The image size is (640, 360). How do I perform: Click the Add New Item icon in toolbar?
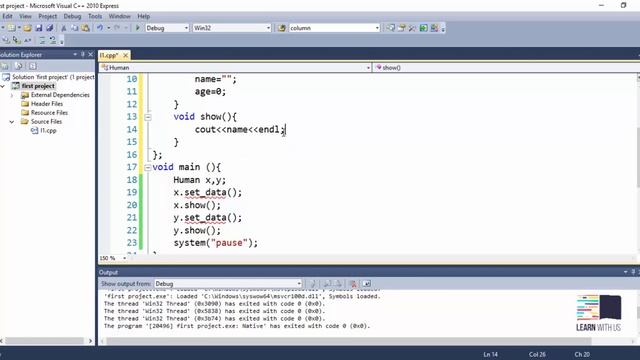click(11, 28)
